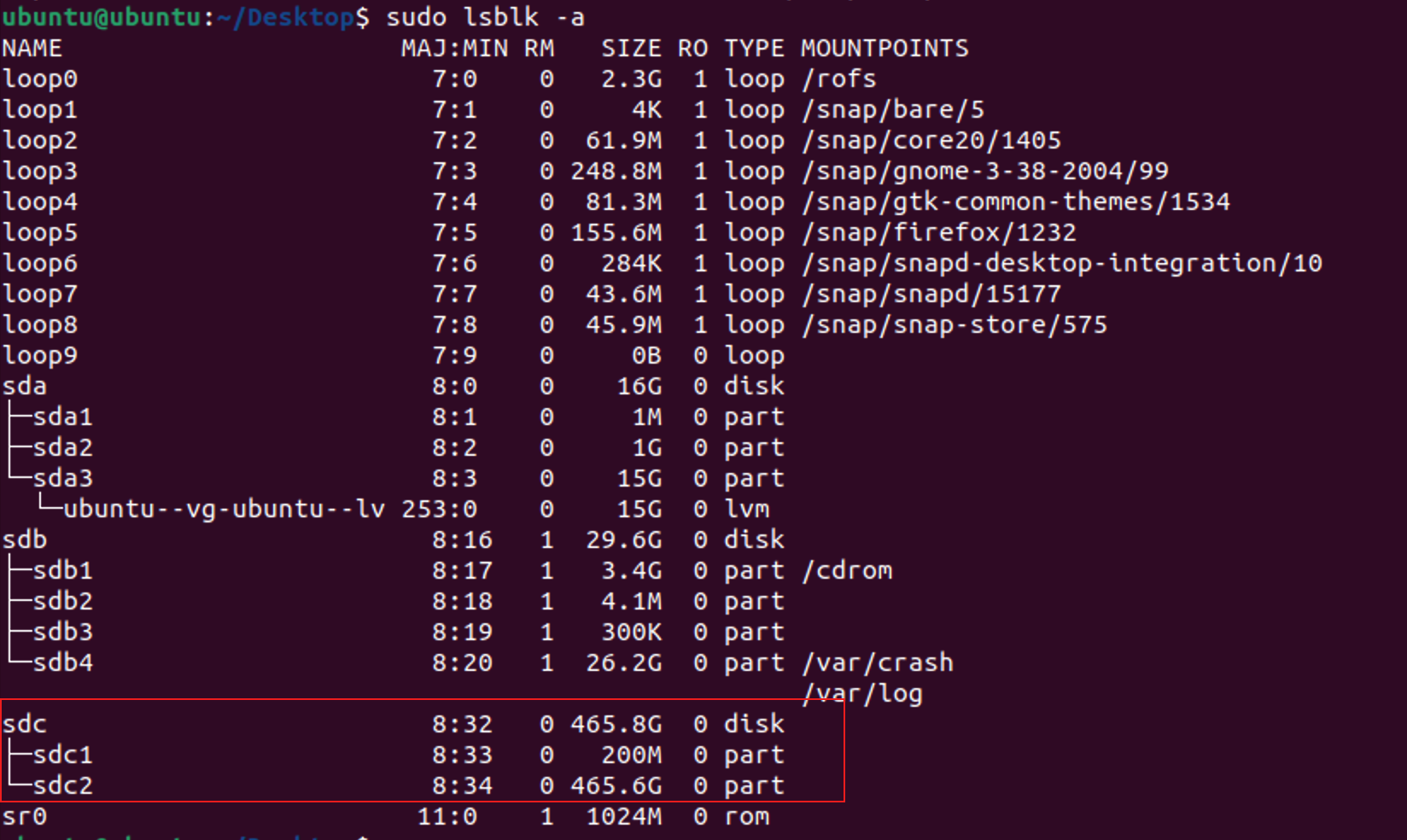Click the 465.8G size value for sdc

(616, 725)
